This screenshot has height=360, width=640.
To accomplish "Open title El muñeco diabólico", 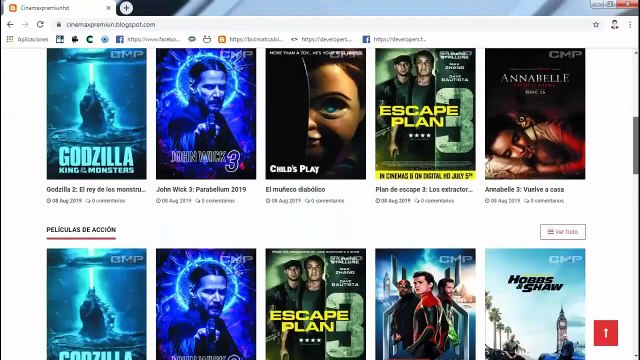I will click(295, 189).
